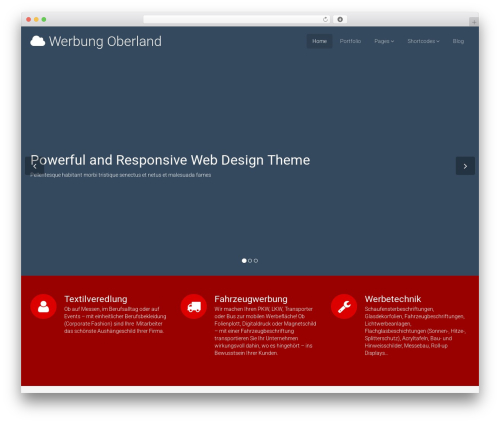The image size is (500, 423).
Task: Click the Fahrzeugwerbung truck icon
Action: (194, 307)
